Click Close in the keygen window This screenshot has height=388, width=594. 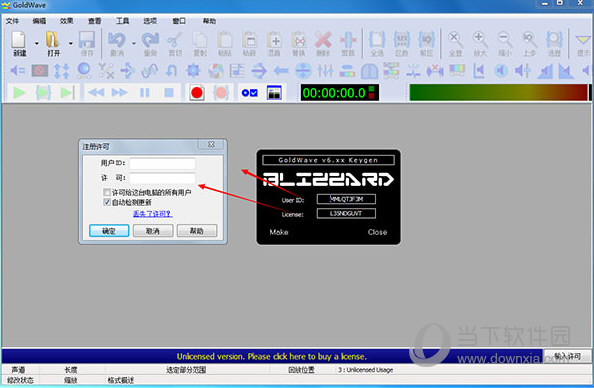point(377,232)
